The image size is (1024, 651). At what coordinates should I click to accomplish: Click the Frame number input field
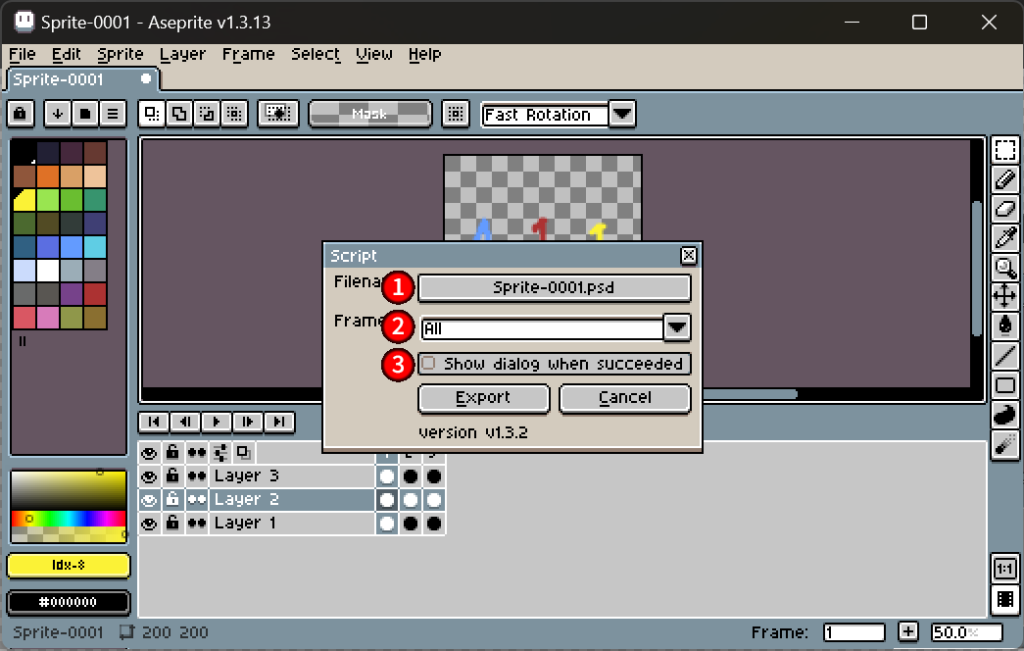pos(854,632)
